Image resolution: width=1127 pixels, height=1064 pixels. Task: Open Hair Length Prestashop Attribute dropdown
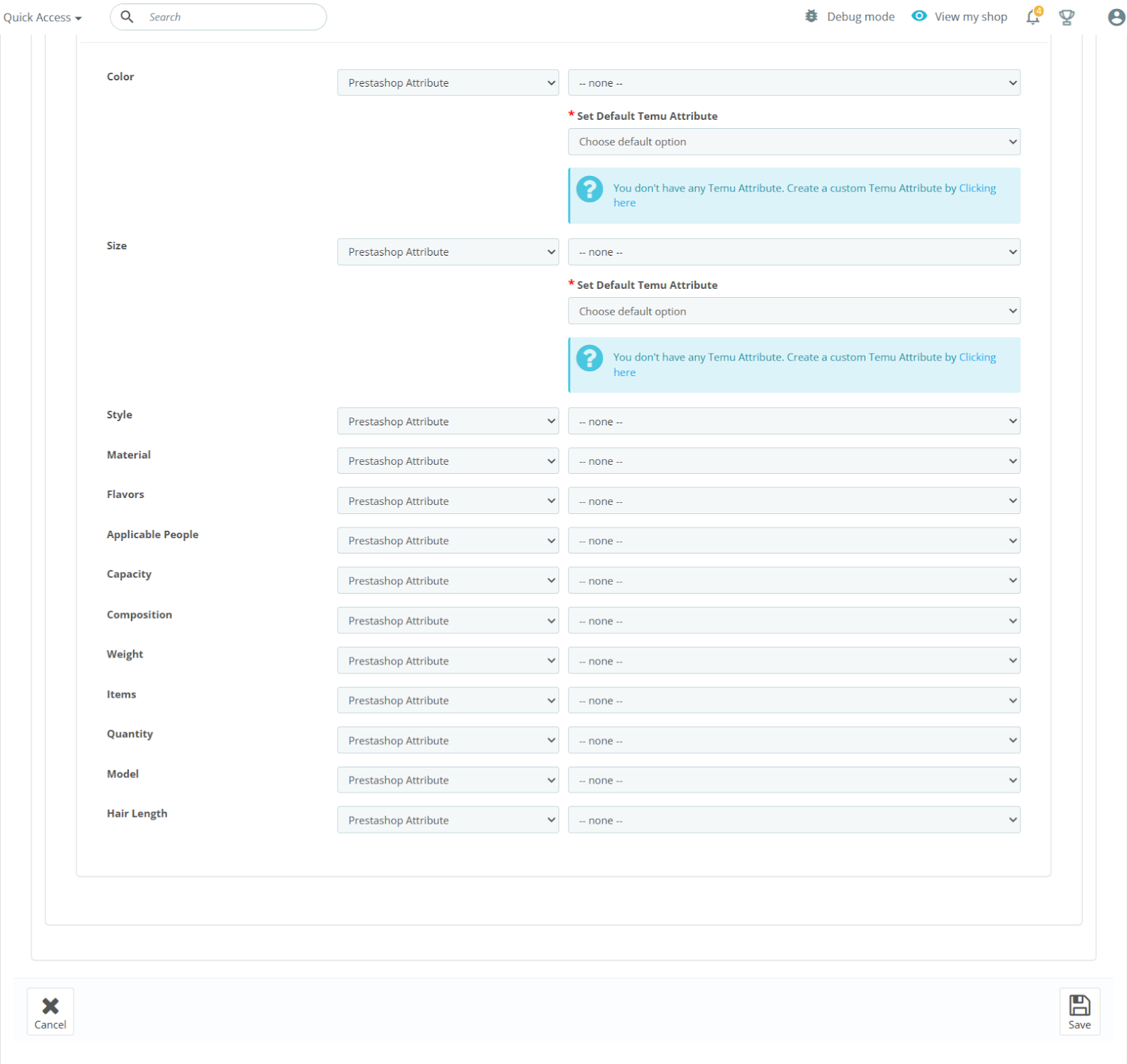447,820
